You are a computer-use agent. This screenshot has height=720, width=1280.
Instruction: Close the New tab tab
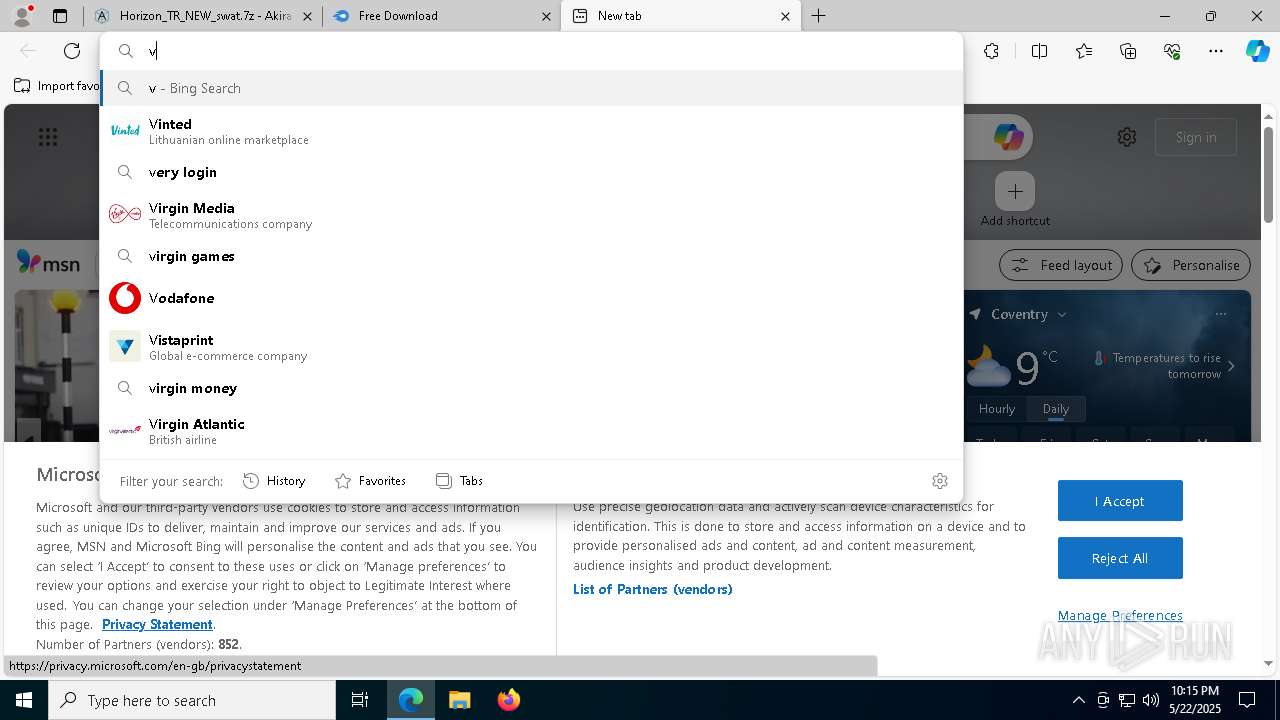tap(785, 16)
